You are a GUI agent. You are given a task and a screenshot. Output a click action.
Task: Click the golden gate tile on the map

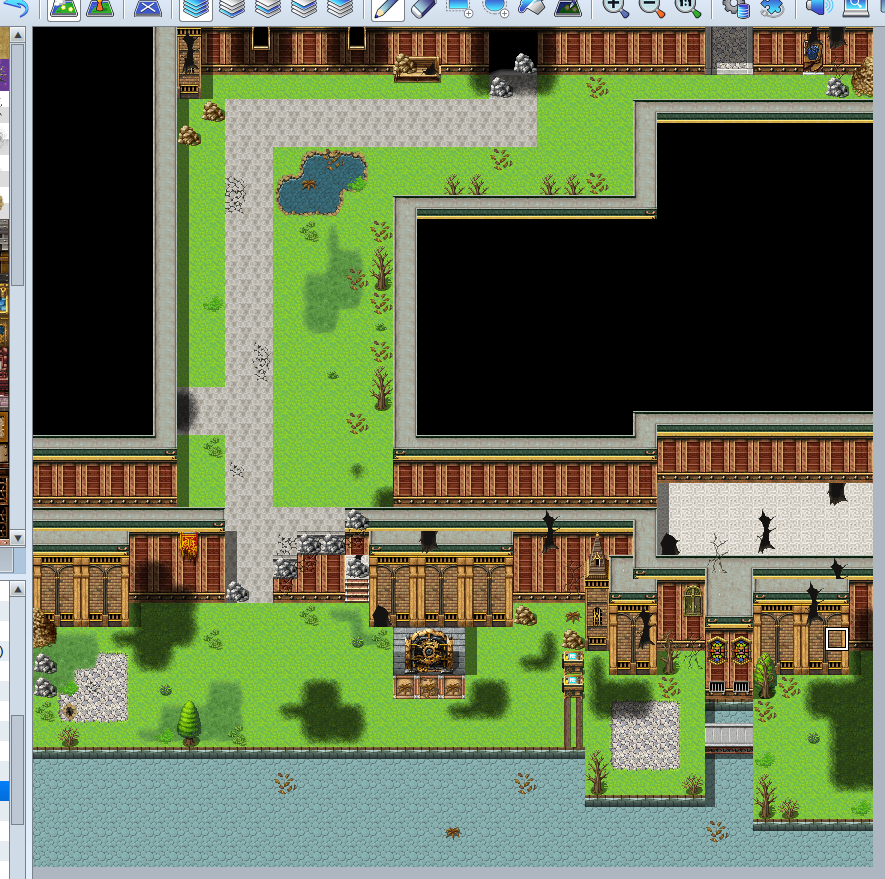[x=429, y=650]
